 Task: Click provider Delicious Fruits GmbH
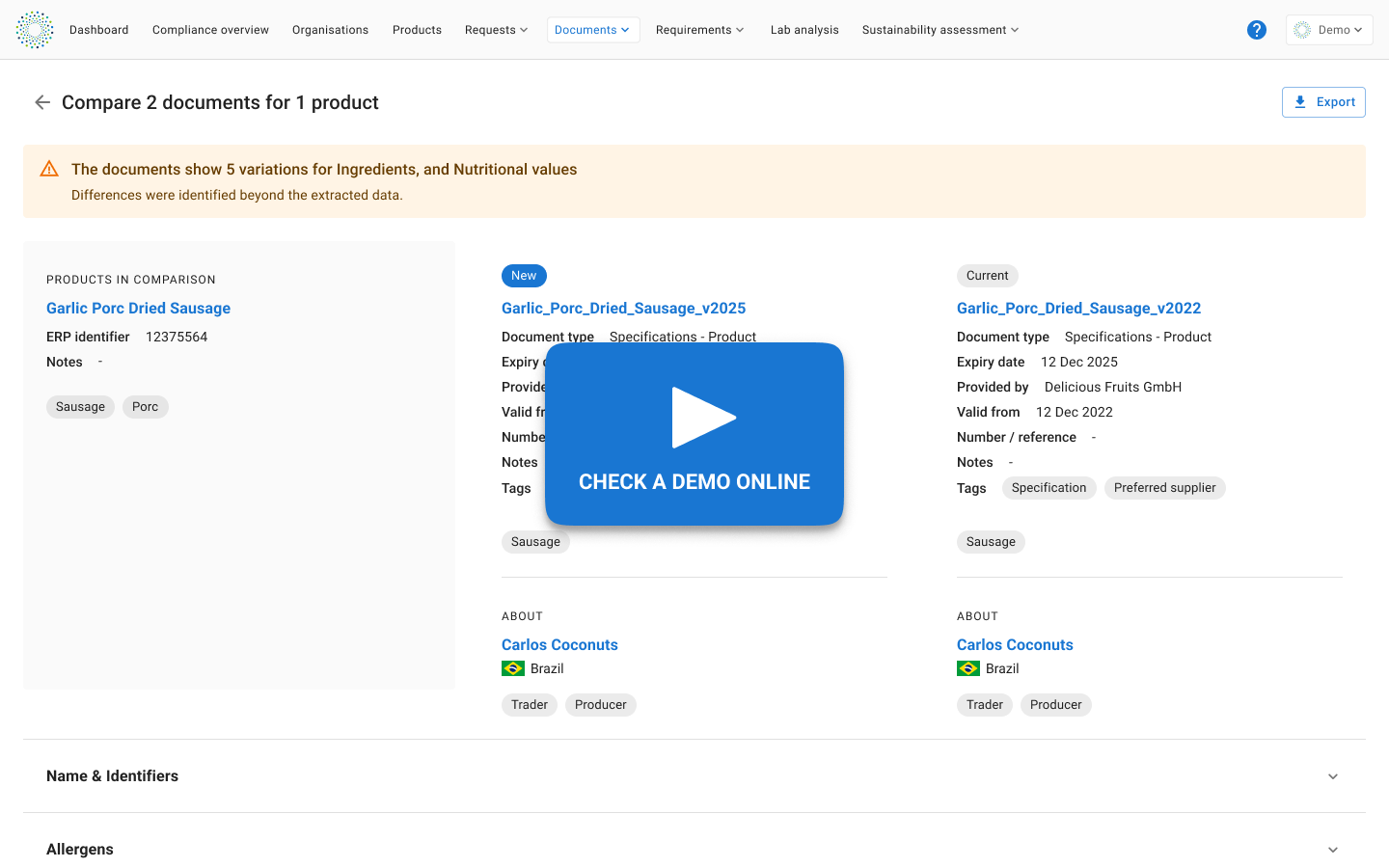coord(1113,387)
